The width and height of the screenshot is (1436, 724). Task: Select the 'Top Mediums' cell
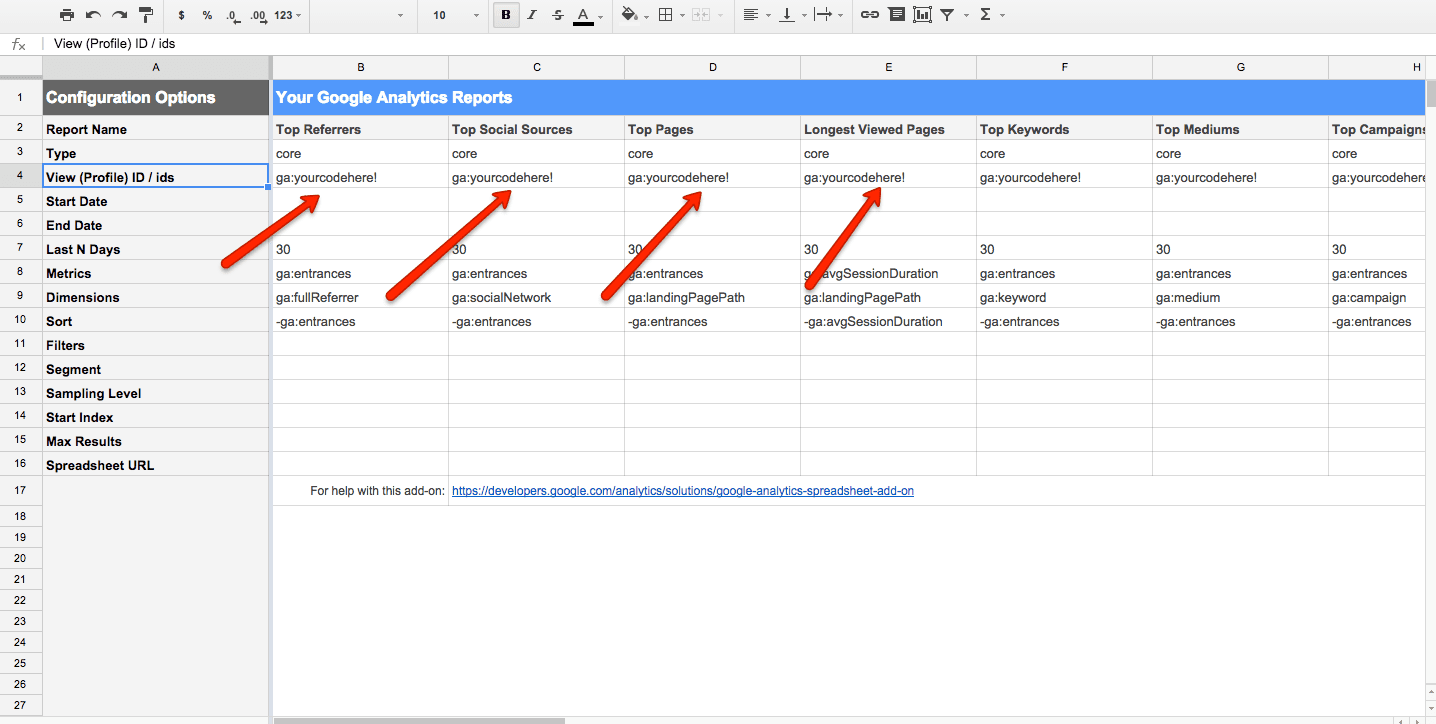(x=1240, y=129)
